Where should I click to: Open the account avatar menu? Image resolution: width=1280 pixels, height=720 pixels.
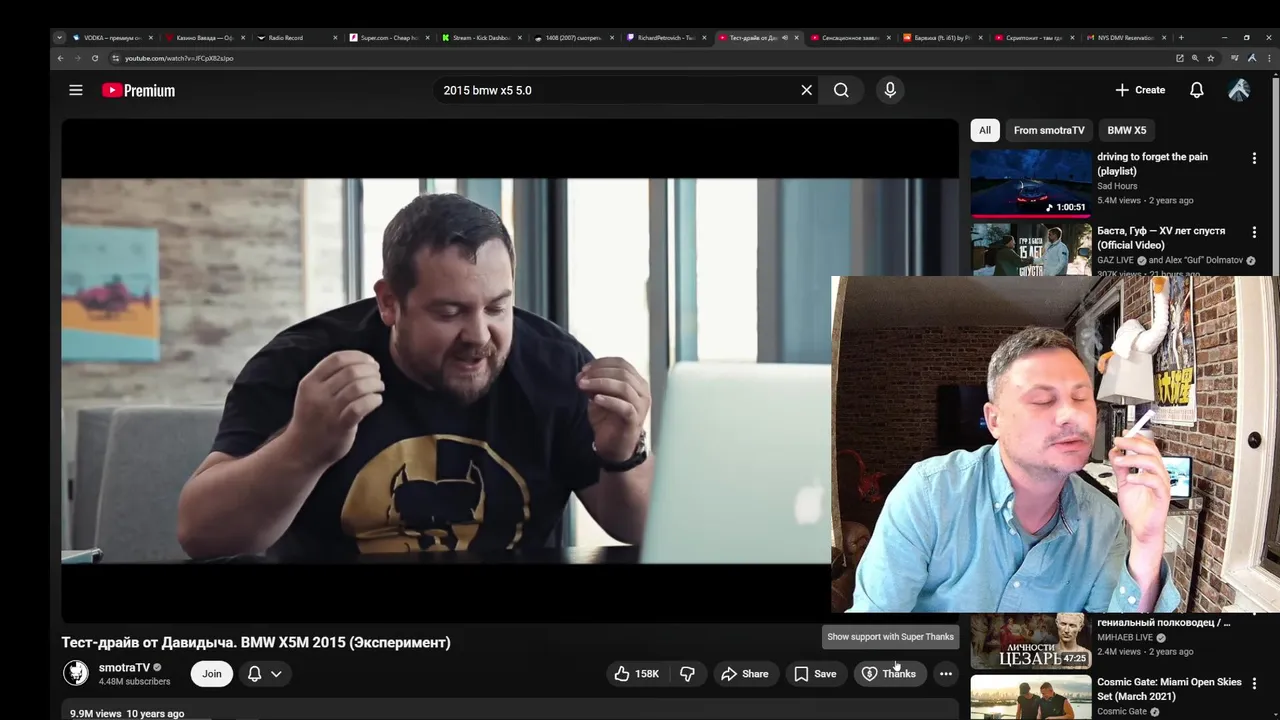coord(1239,90)
